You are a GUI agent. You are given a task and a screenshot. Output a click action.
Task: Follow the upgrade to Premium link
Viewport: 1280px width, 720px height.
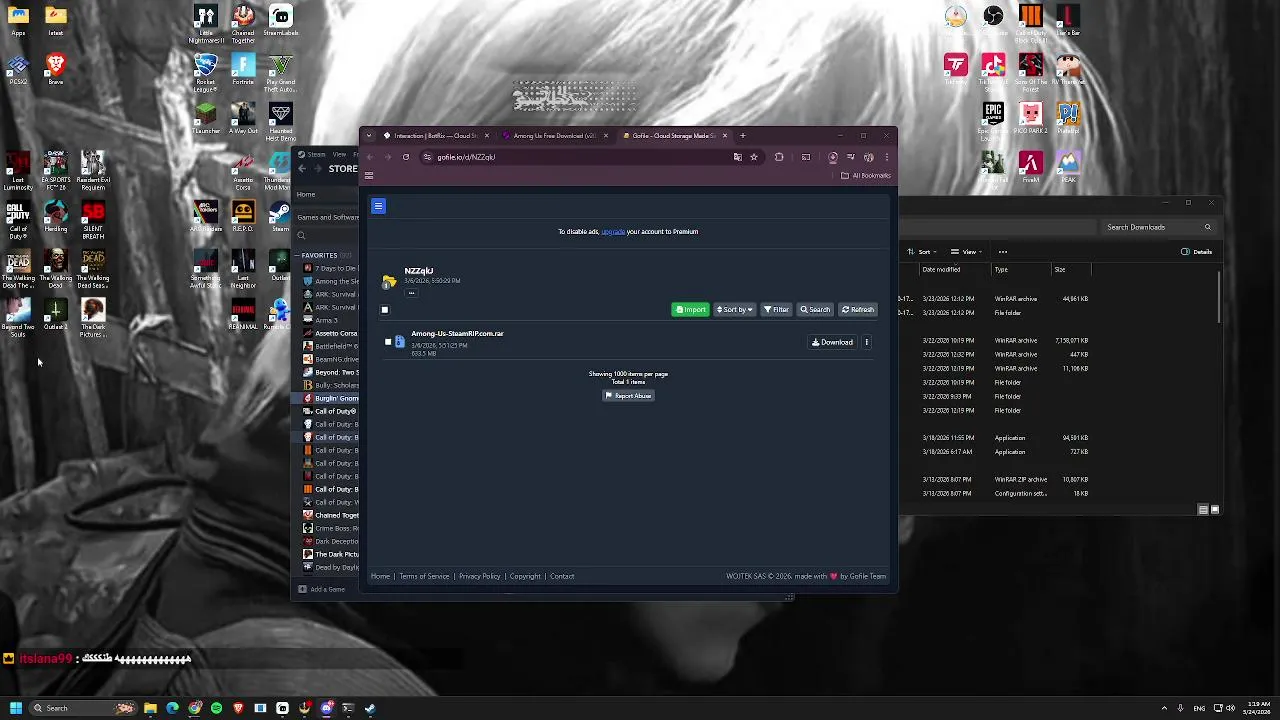pyautogui.click(x=613, y=232)
